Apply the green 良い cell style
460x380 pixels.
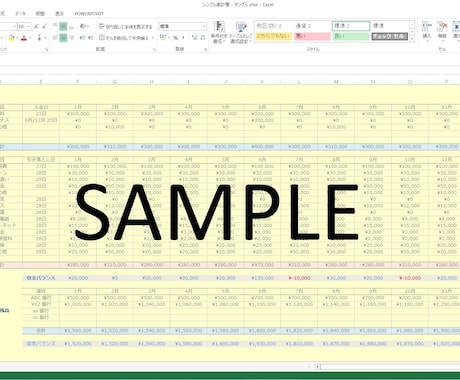pos(351,36)
